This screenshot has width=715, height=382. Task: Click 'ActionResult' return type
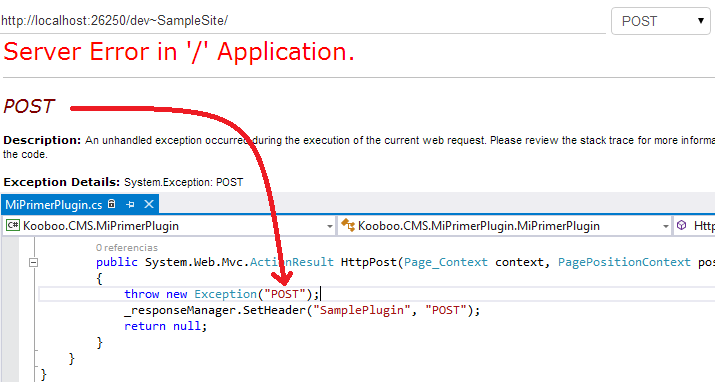tap(291, 262)
